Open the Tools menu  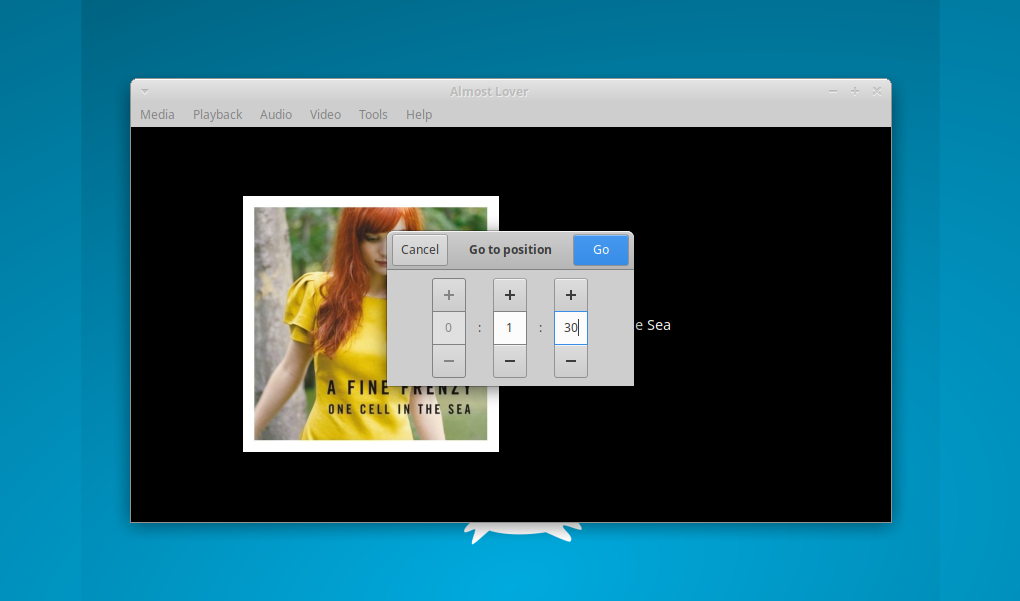tap(373, 115)
